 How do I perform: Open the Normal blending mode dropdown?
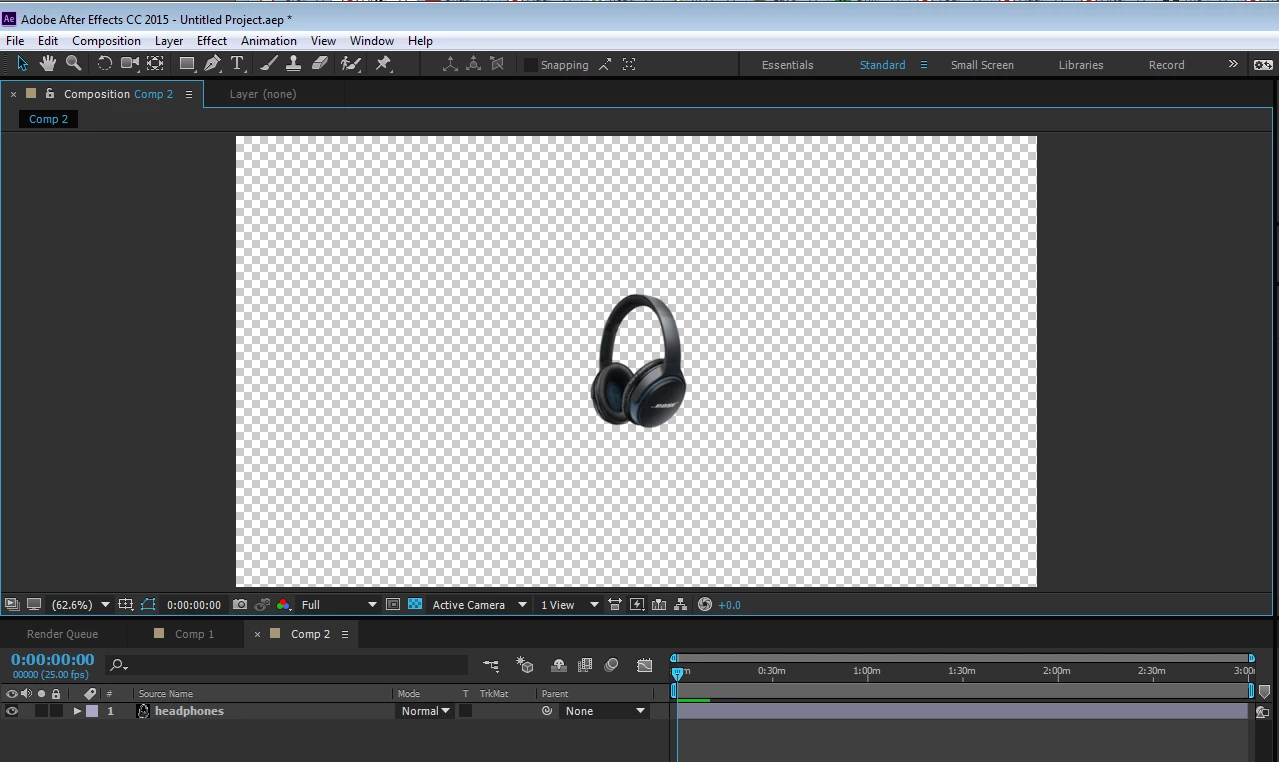pyautogui.click(x=425, y=711)
